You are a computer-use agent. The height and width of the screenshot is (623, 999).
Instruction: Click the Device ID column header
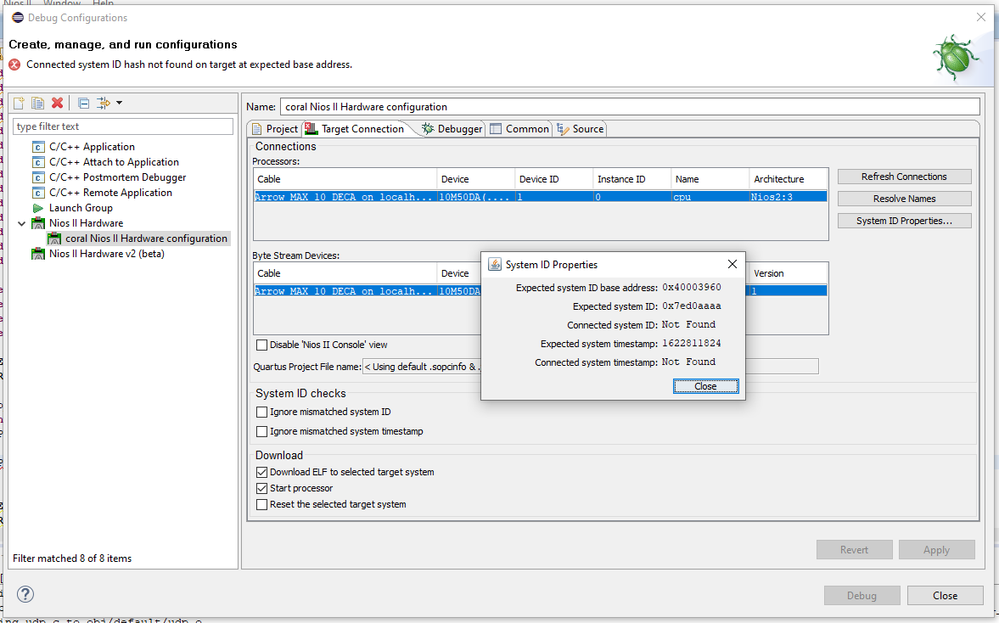553,179
